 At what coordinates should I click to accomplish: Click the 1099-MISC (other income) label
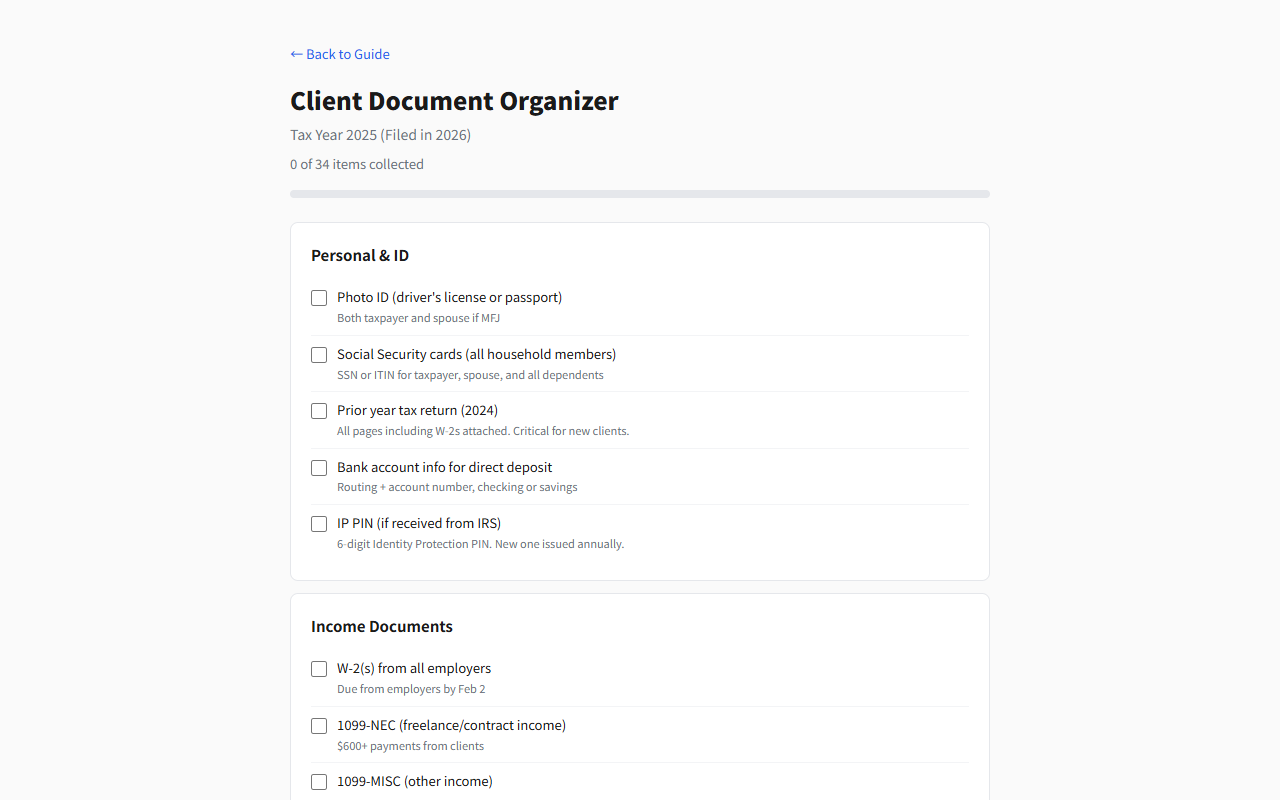coord(414,781)
